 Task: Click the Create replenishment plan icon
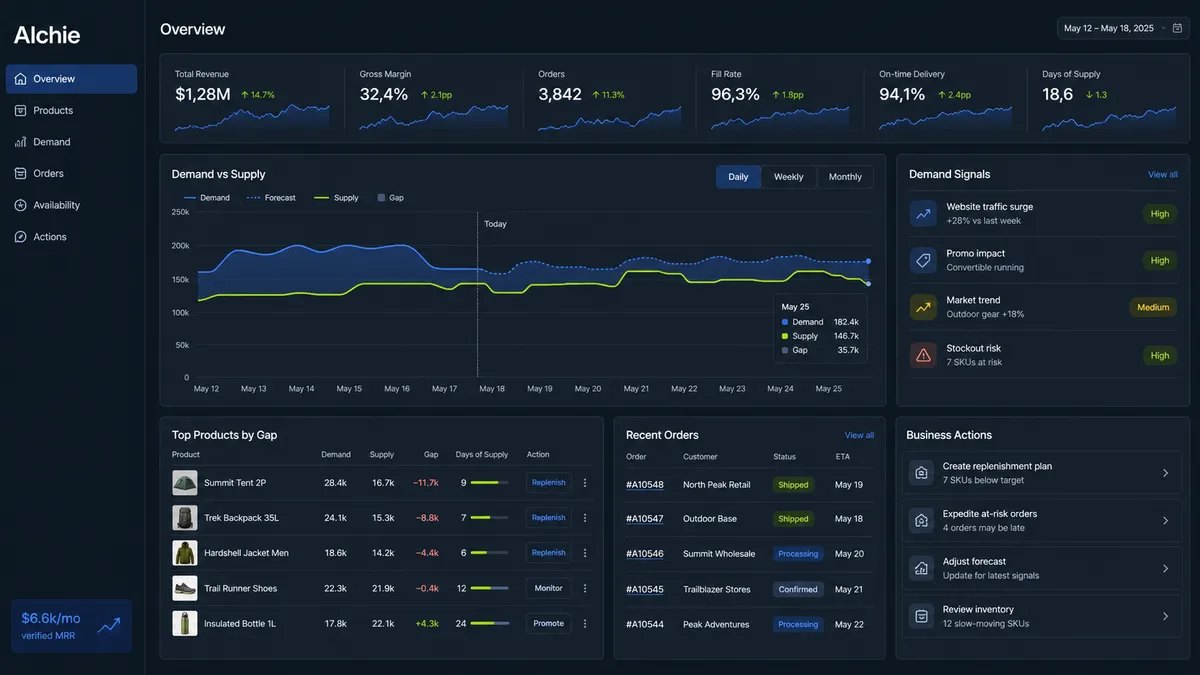coord(921,473)
